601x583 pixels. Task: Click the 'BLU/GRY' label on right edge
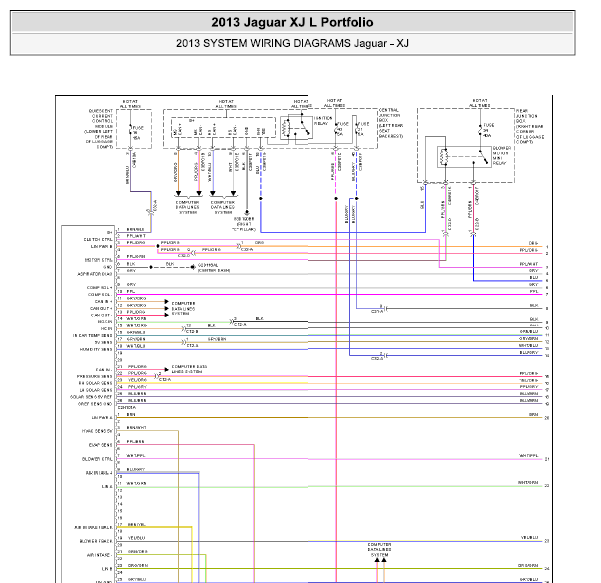coord(529,352)
